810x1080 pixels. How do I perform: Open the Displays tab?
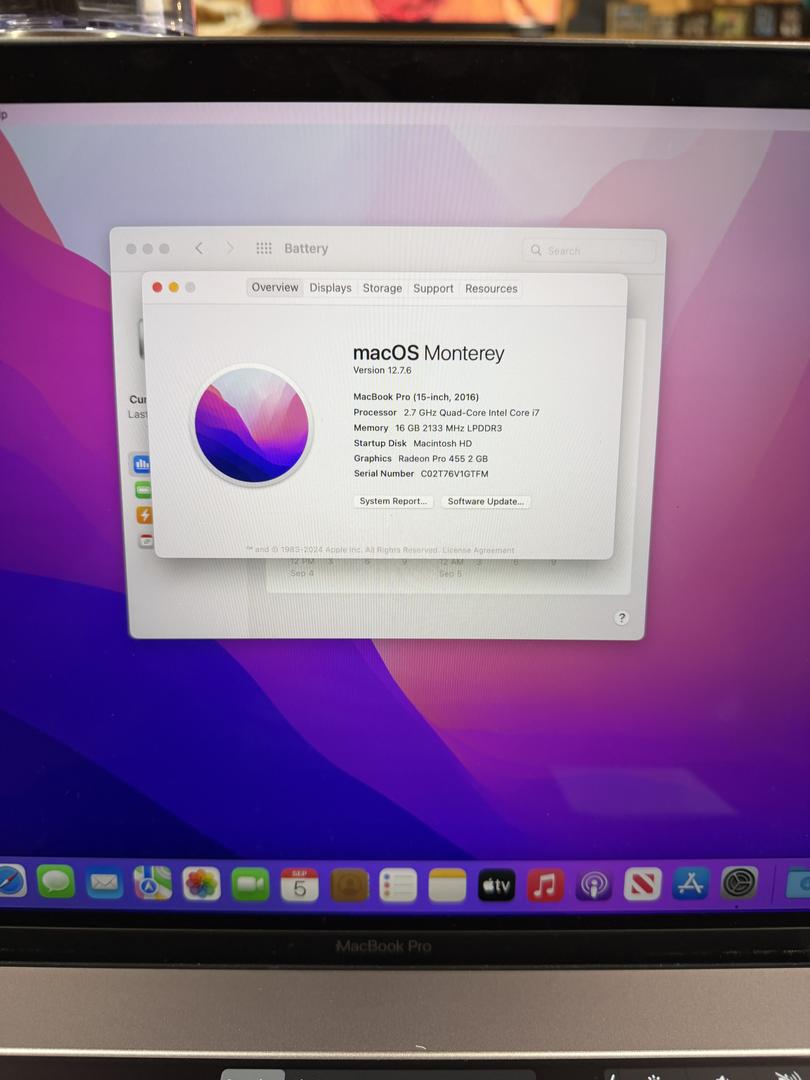pos(330,288)
